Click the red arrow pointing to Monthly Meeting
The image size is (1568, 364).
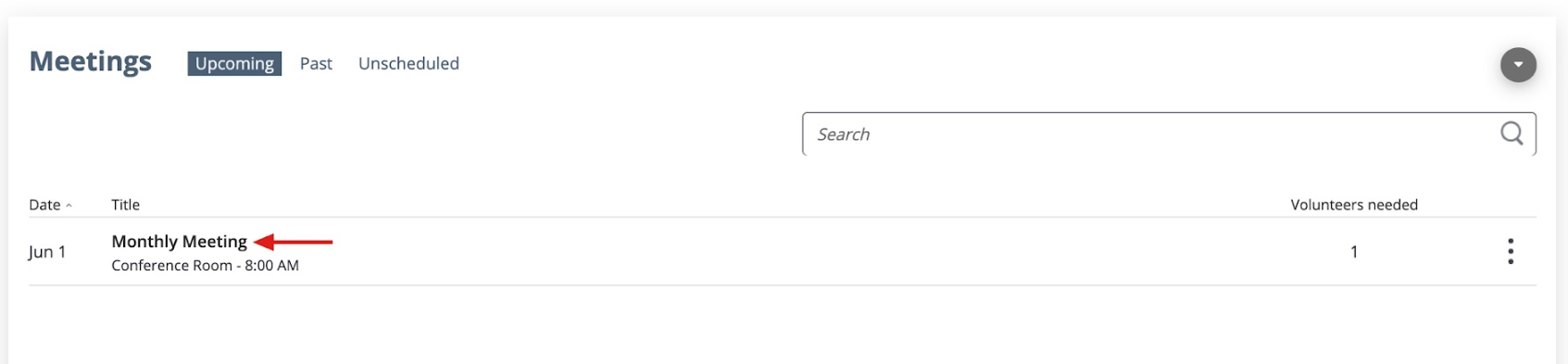293,242
